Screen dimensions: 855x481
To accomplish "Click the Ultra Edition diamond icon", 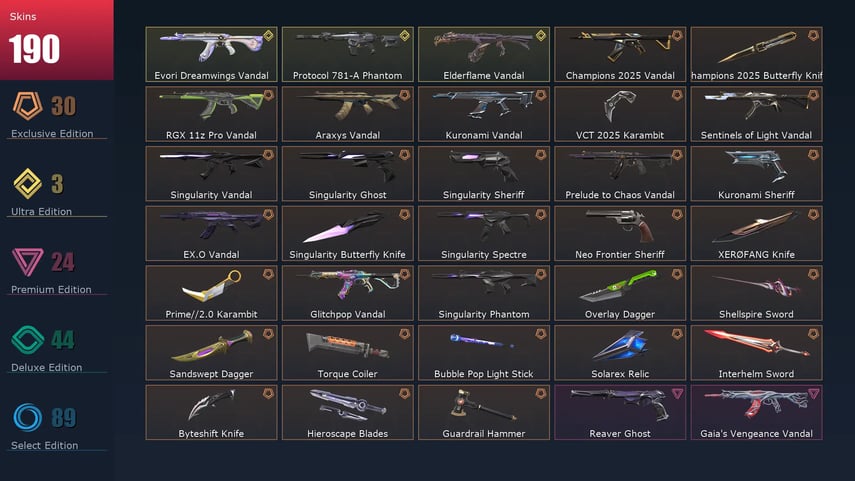I will (27, 183).
